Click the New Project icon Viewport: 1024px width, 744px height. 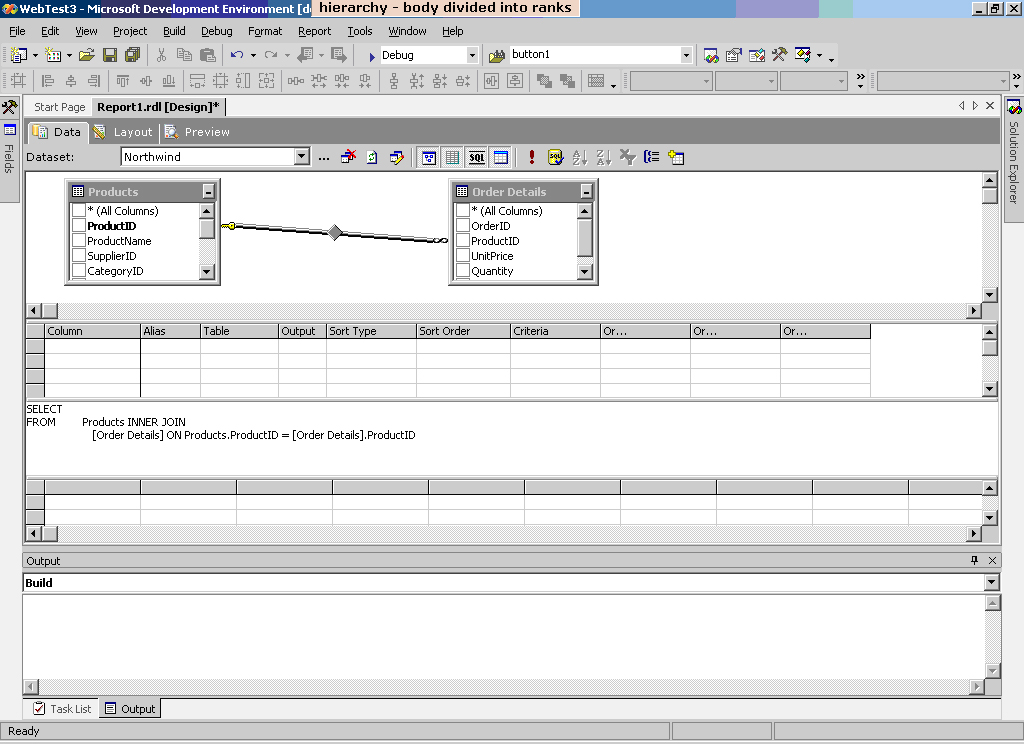[x=19, y=55]
